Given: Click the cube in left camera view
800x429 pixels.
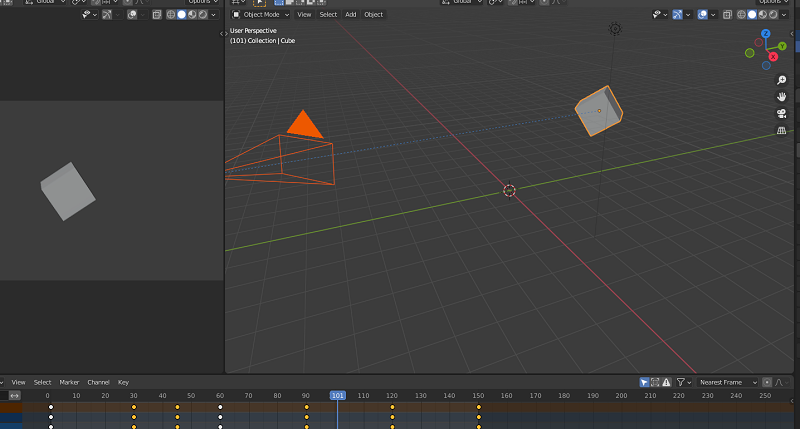Looking at the screenshot, I should (68, 191).
